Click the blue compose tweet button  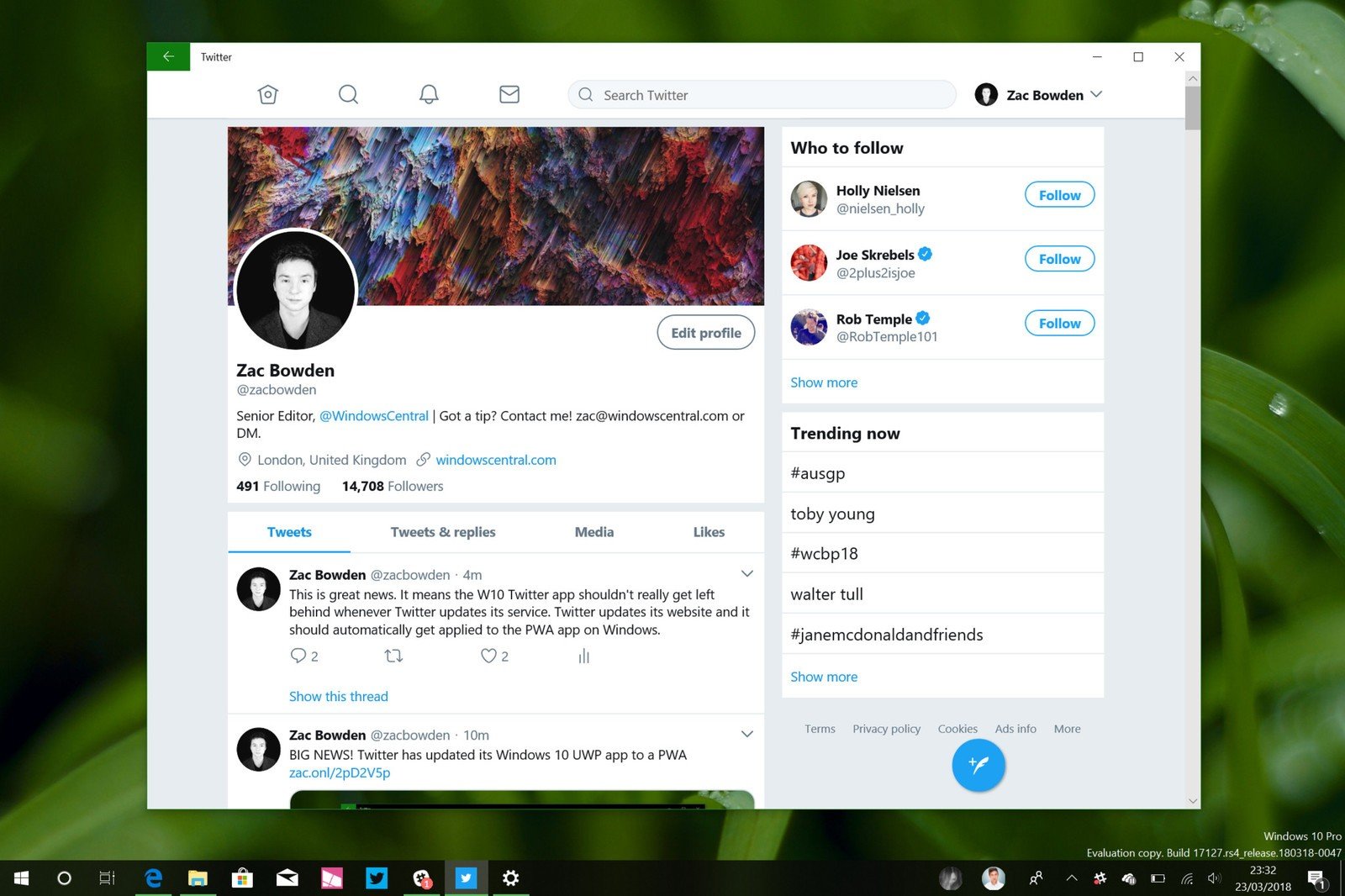pyautogui.click(x=978, y=765)
